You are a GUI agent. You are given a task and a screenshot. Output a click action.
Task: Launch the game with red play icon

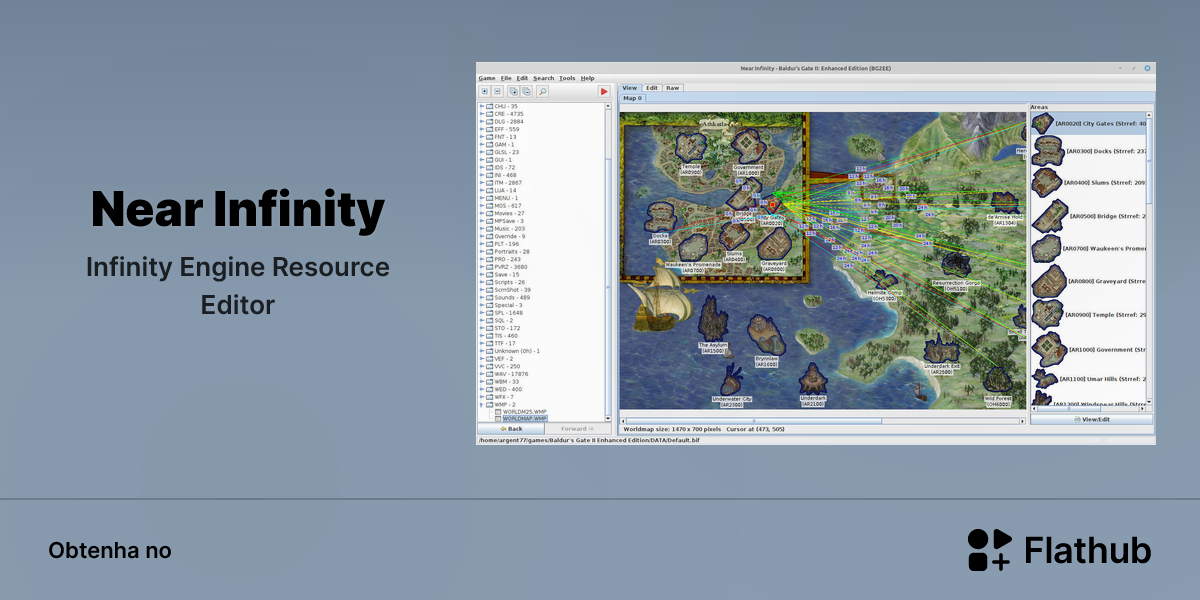click(604, 91)
